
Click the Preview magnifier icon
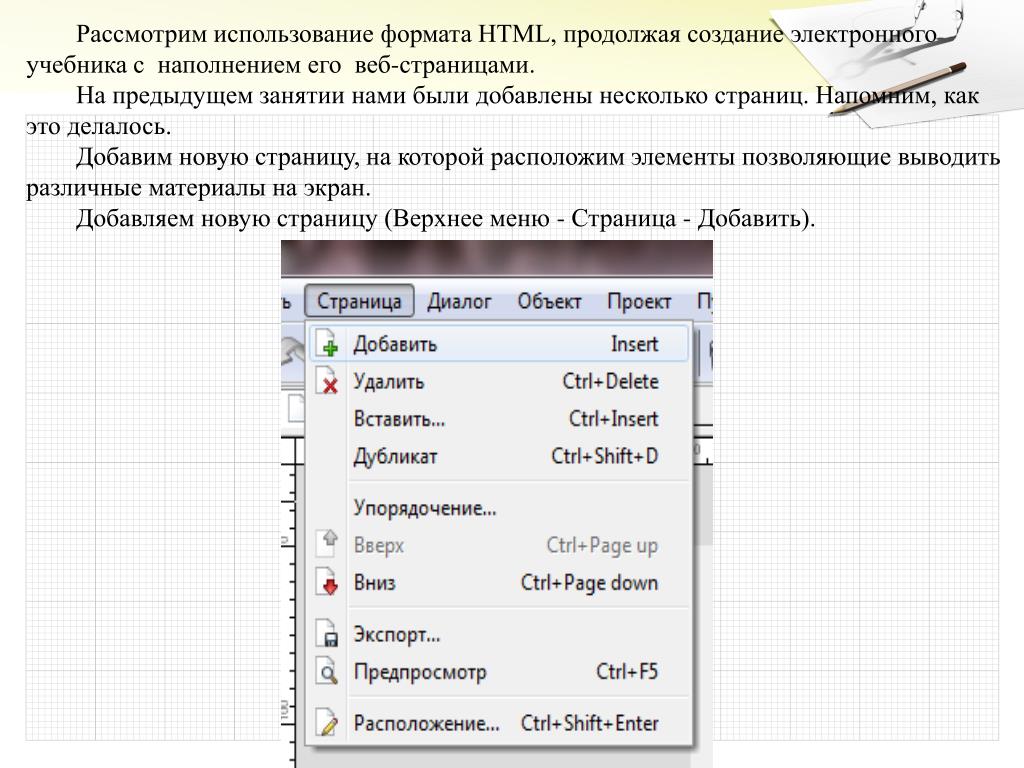point(327,672)
